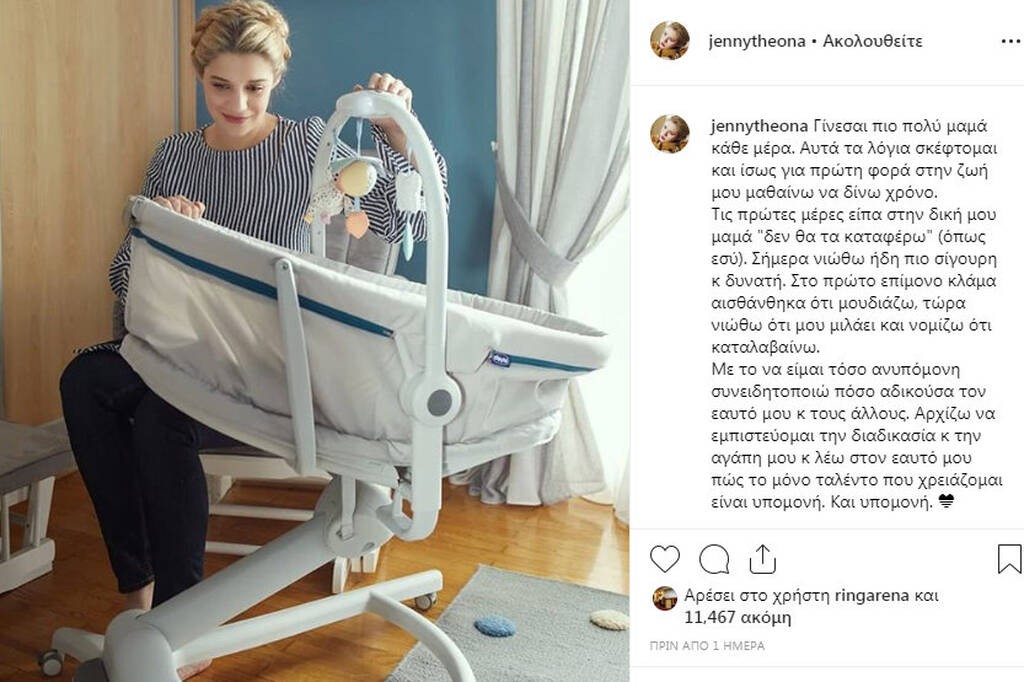Click the black heart emoji ending the caption
This screenshot has width=1024, height=682.
[946, 502]
